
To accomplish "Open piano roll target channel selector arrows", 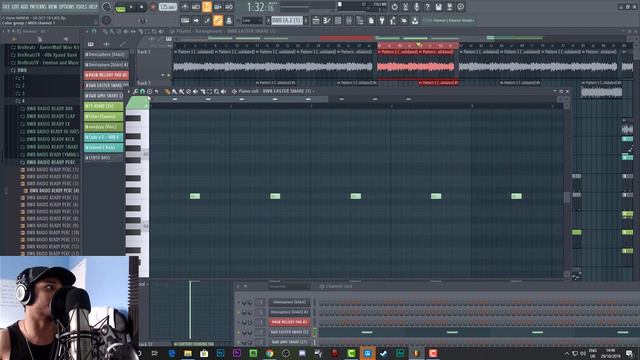I will click(x=234, y=91).
